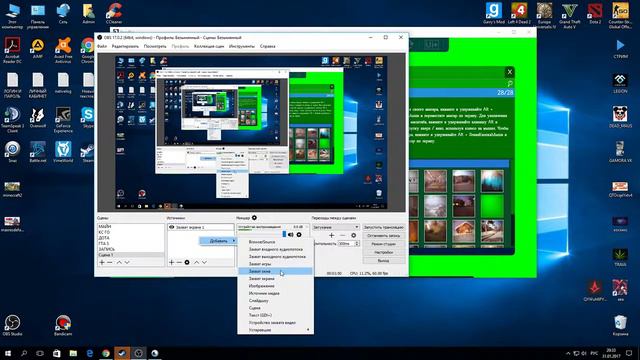Open Recycle Bin Корзина on desktop
The image size is (640, 360).
click(x=620, y=325)
